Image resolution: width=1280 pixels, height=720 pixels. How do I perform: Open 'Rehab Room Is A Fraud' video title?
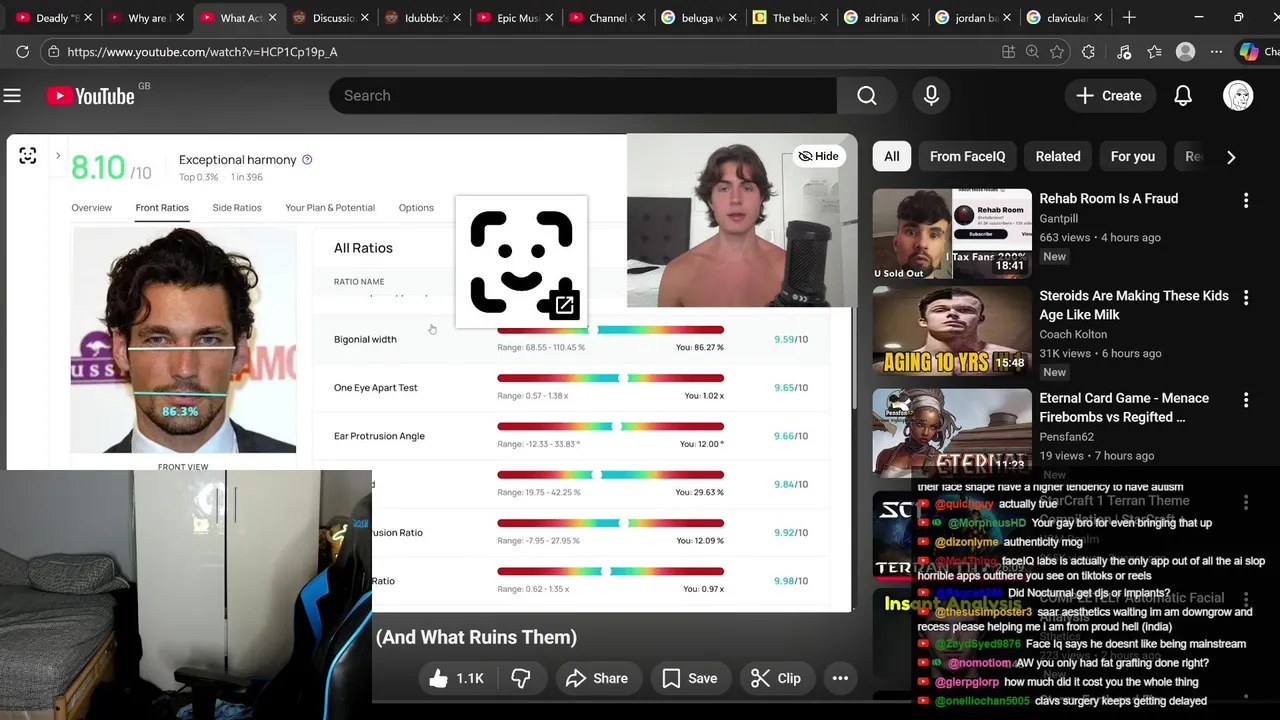[1109, 199]
